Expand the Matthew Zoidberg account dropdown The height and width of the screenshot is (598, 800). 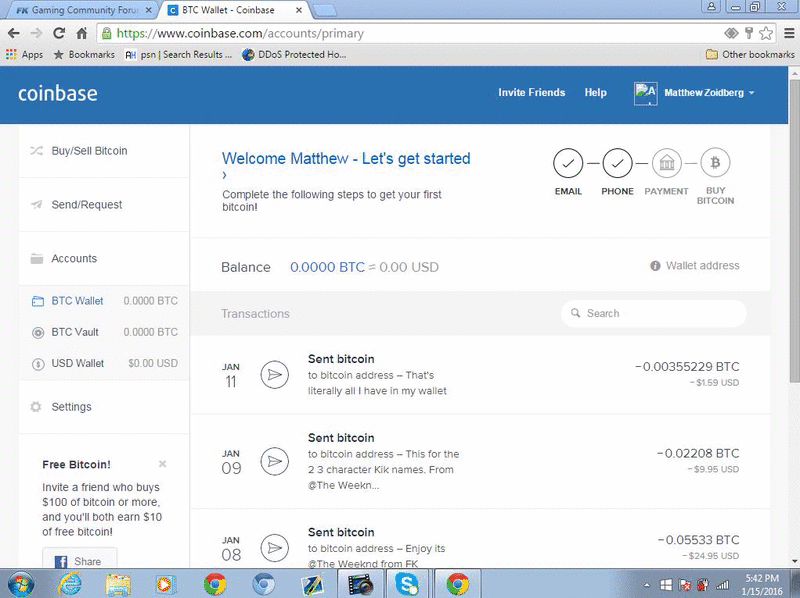click(x=709, y=93)
